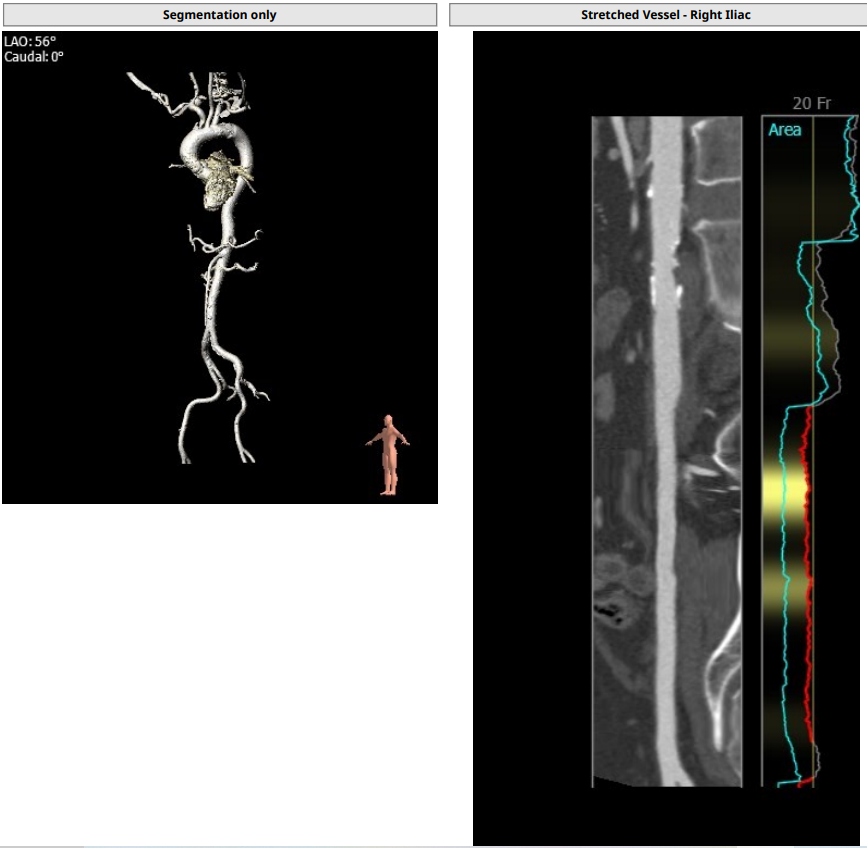Image resolution: width=867 pixels, height=848 pixels.
Task: Click the "Segmentation only" panel header
Action: (x=220, y=15)
